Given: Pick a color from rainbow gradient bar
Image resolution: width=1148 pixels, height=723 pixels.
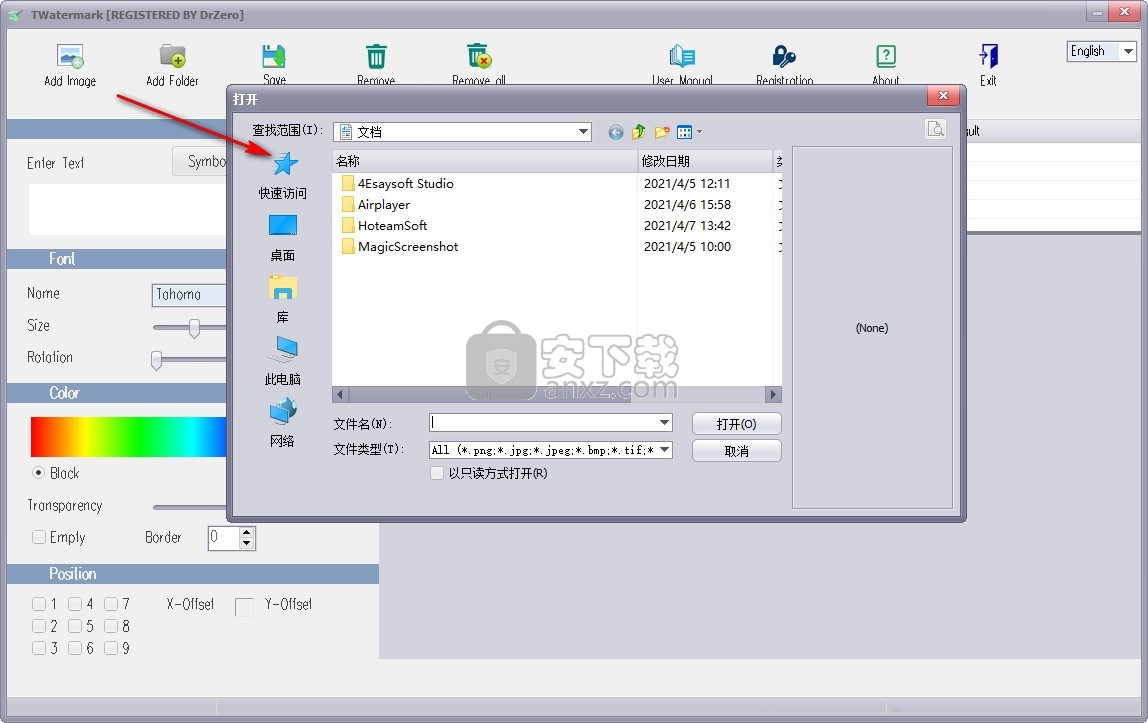Looking at the screenshot, I should pos(129,437).
